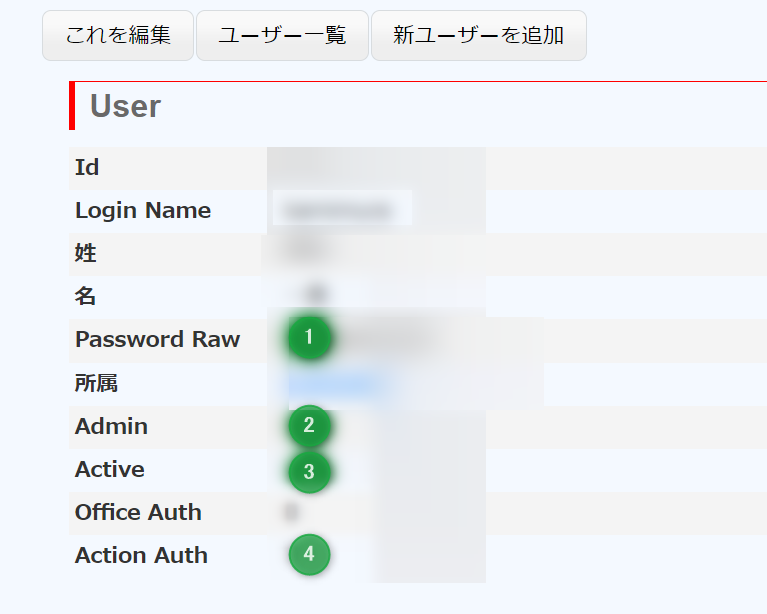Click the Action Auth label
The image size is (767, 614).
pyautogui.click(x=141, y=555)
